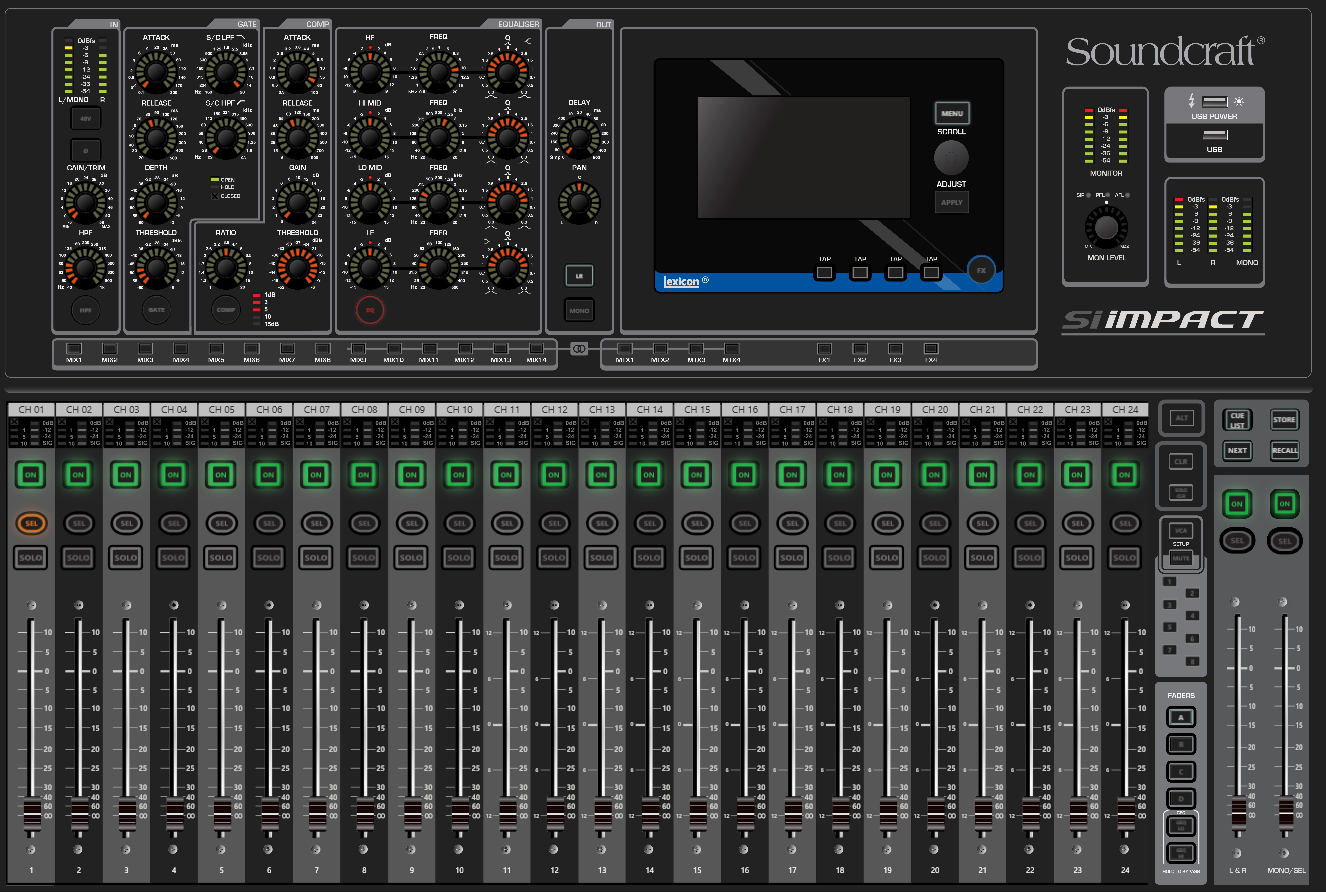Click the compressor GAIN knob
This screenshot has height=893, width=1326.
coord(297,202)
